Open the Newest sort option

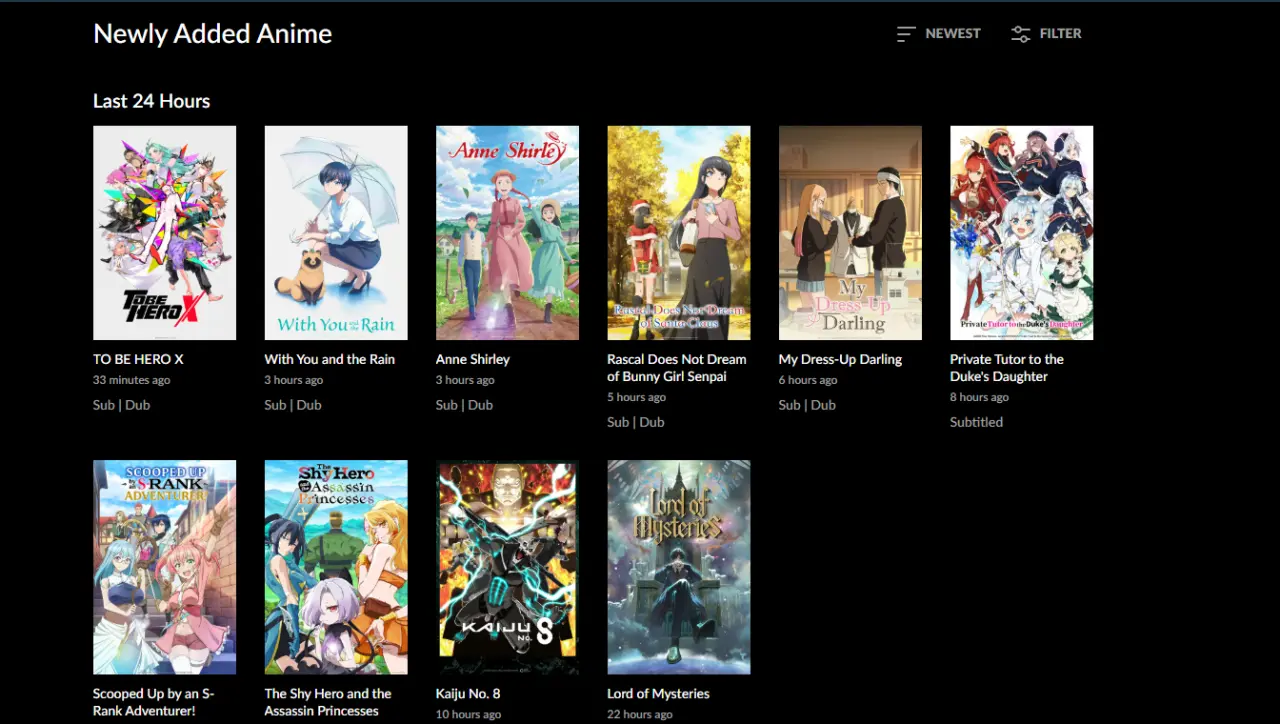pyautogui.click(x=938, y=34)
